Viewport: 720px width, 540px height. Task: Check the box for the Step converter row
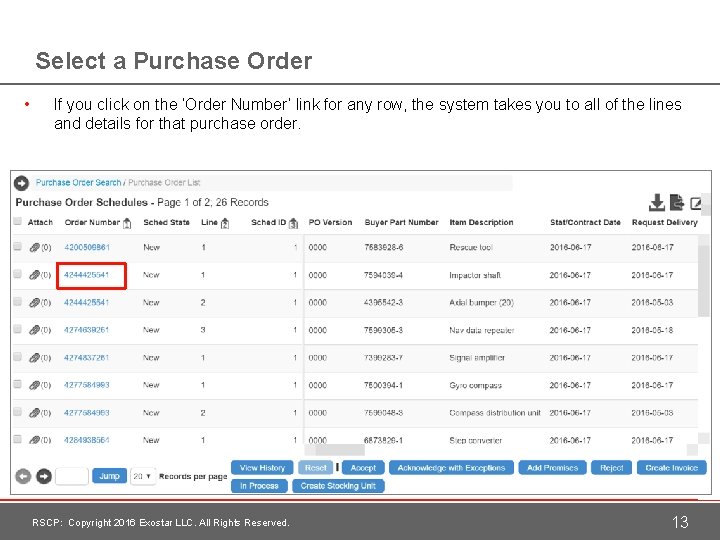point(17,439)
